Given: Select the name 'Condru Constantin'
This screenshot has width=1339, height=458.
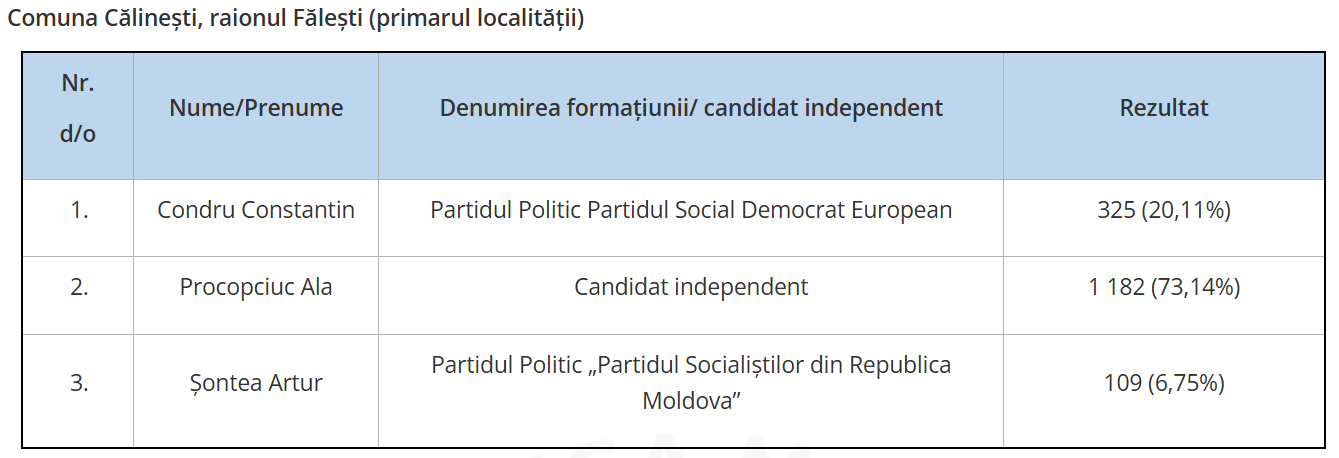Looking at the screenshot, I should (x=256, y=210).
